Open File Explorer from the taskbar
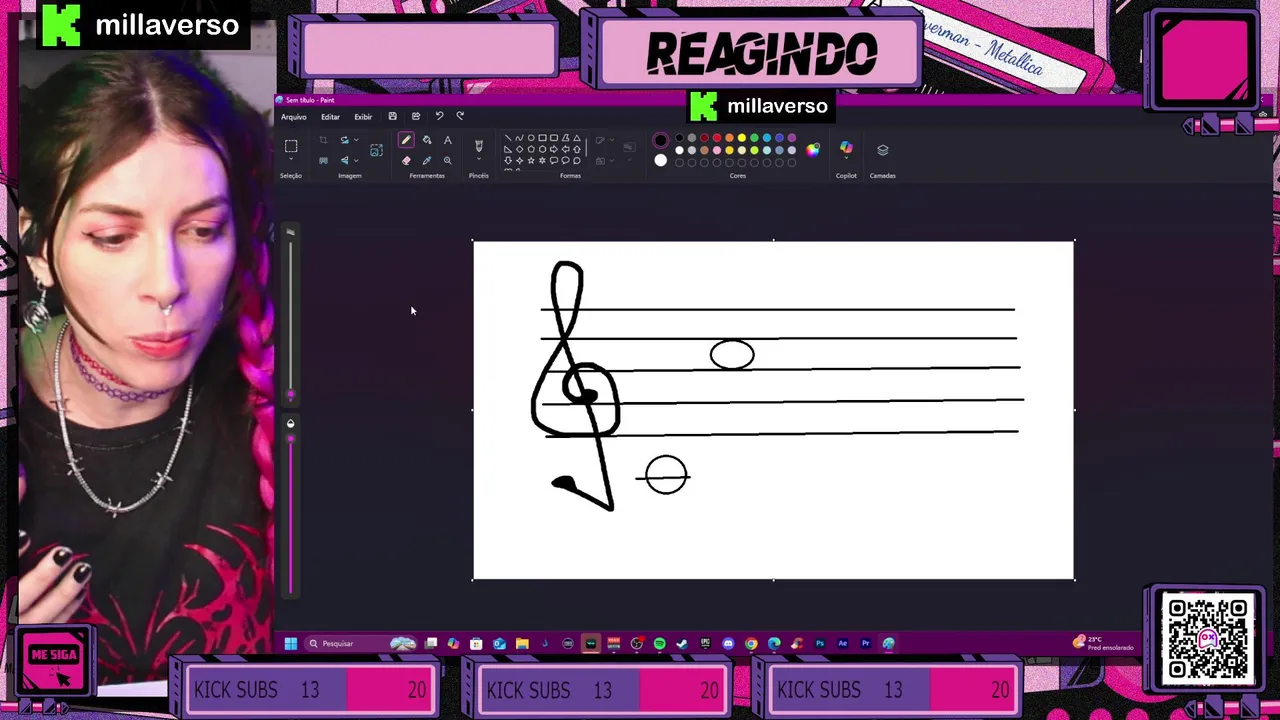 522,643
